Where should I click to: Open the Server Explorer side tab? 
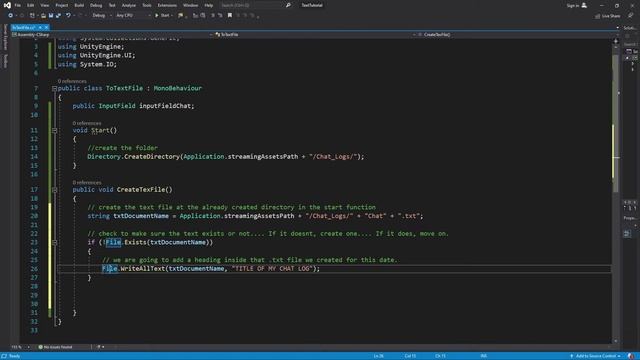click(5, 37)
